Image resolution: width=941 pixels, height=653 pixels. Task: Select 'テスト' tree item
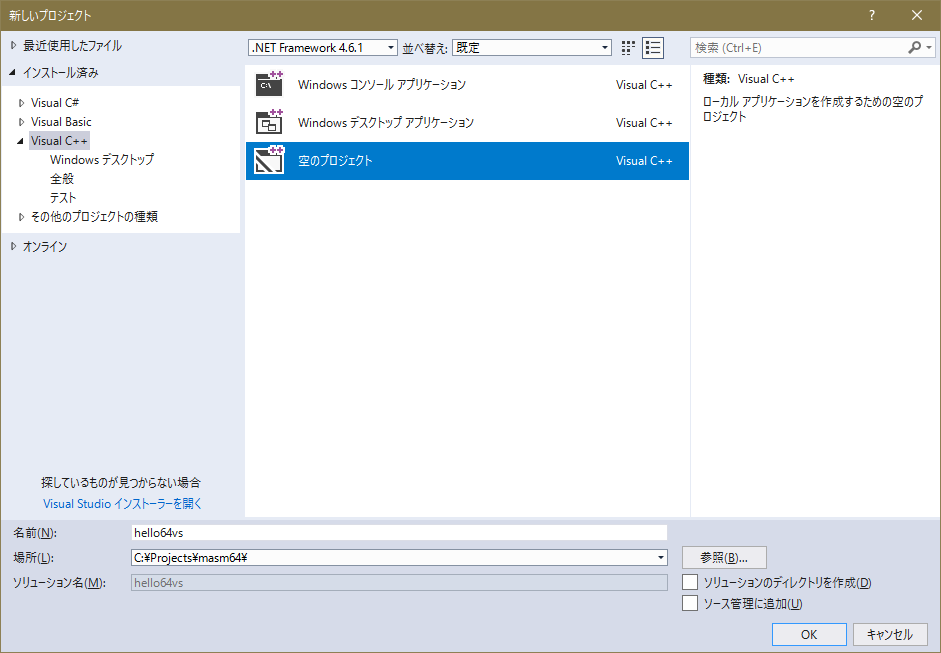tap(63, 197)
